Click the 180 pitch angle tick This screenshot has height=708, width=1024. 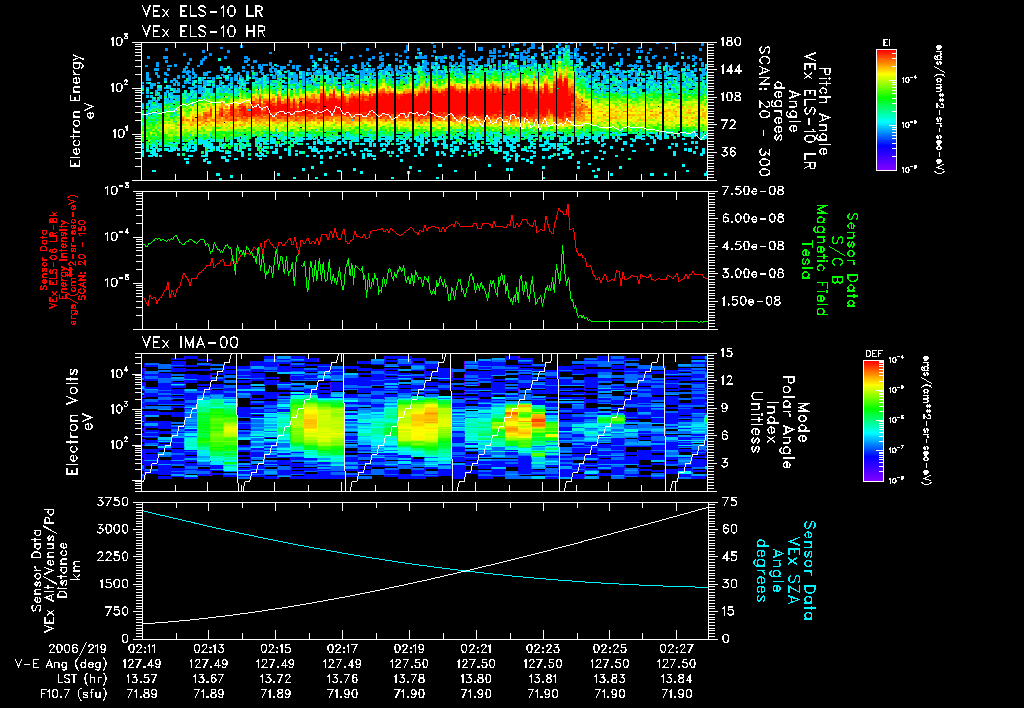tap(730, 42)
